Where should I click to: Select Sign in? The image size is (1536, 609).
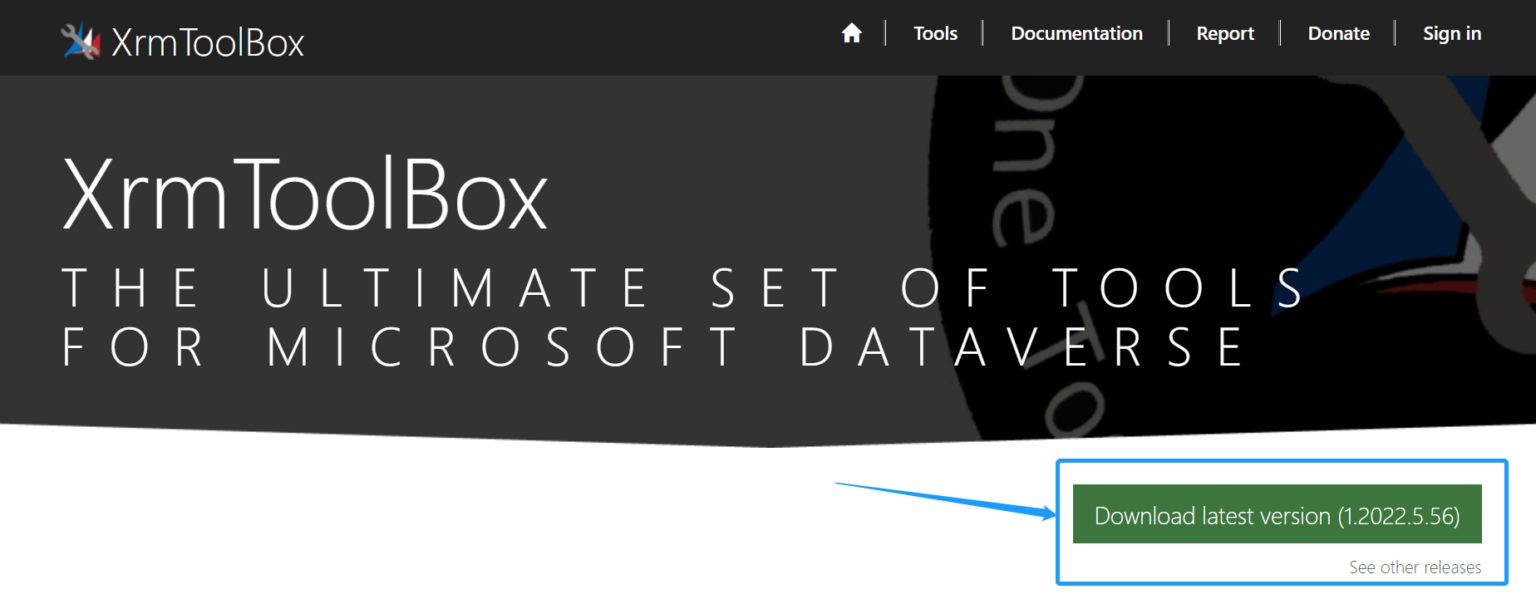coord(1452,33)
